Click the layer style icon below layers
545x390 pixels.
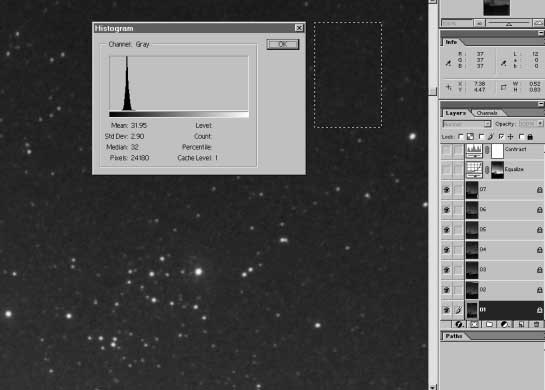pos(459,324)
